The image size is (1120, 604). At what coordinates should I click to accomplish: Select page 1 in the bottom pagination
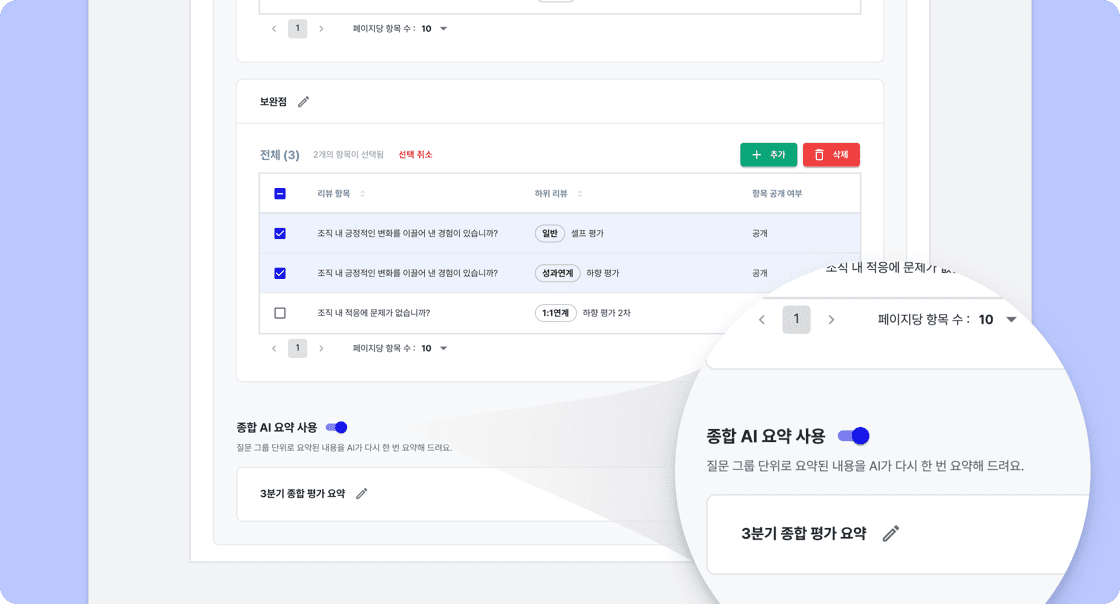(x=297, y=348)
